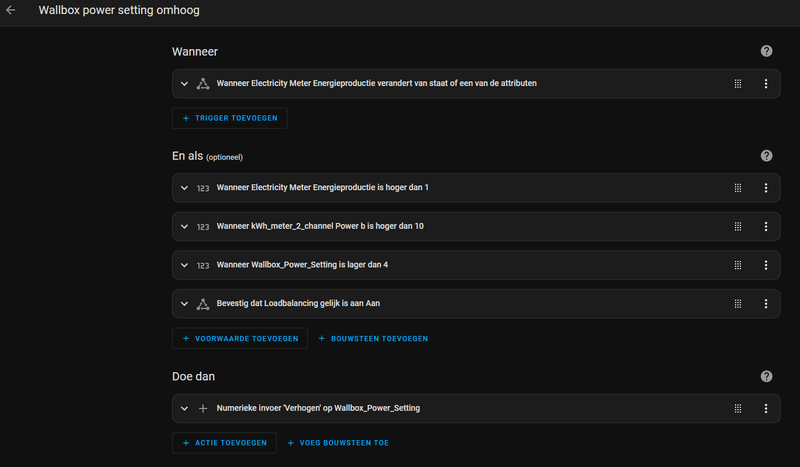Viewport: 800px width, 467px height.
Task: Open help for the En als section
Action: point(766,156)
